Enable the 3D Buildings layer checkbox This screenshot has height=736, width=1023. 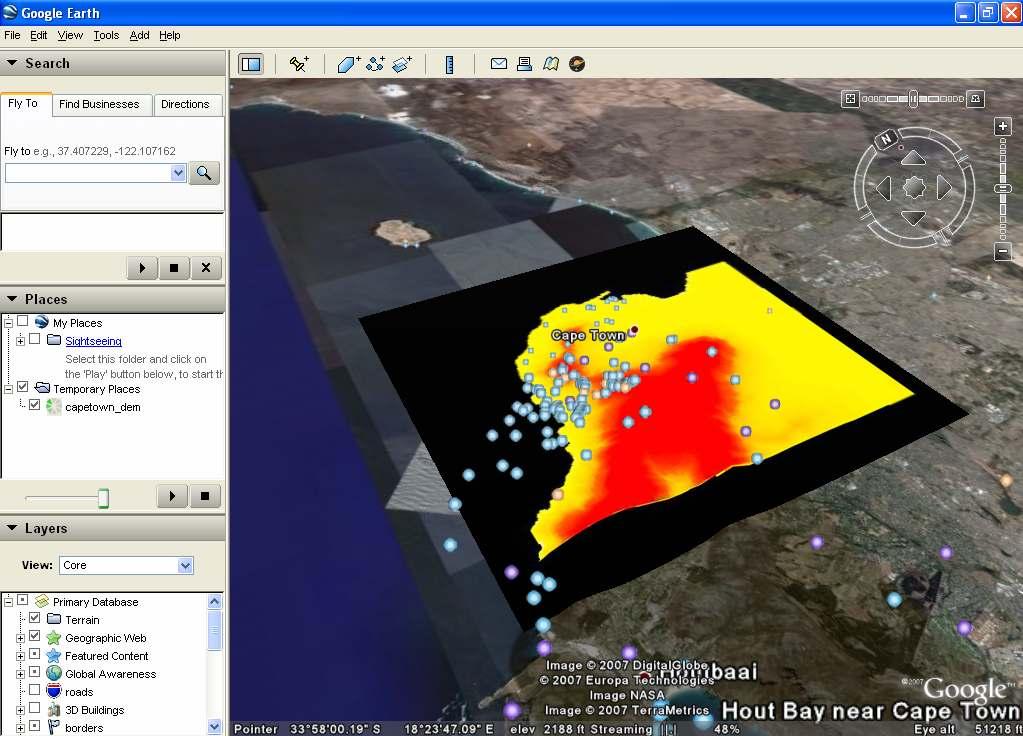pos(35,708)
